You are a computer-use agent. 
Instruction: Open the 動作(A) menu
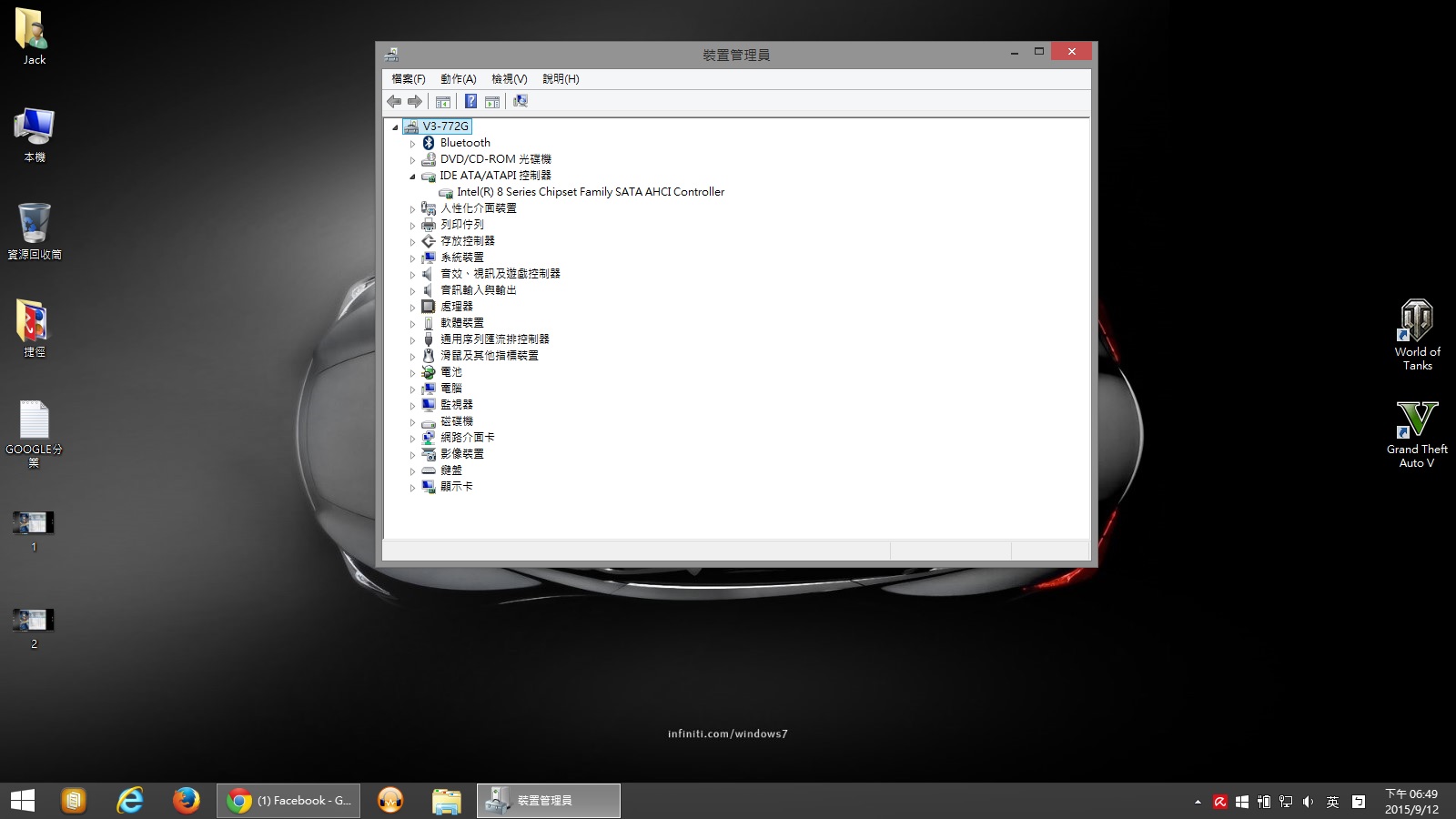coord(458,79)
